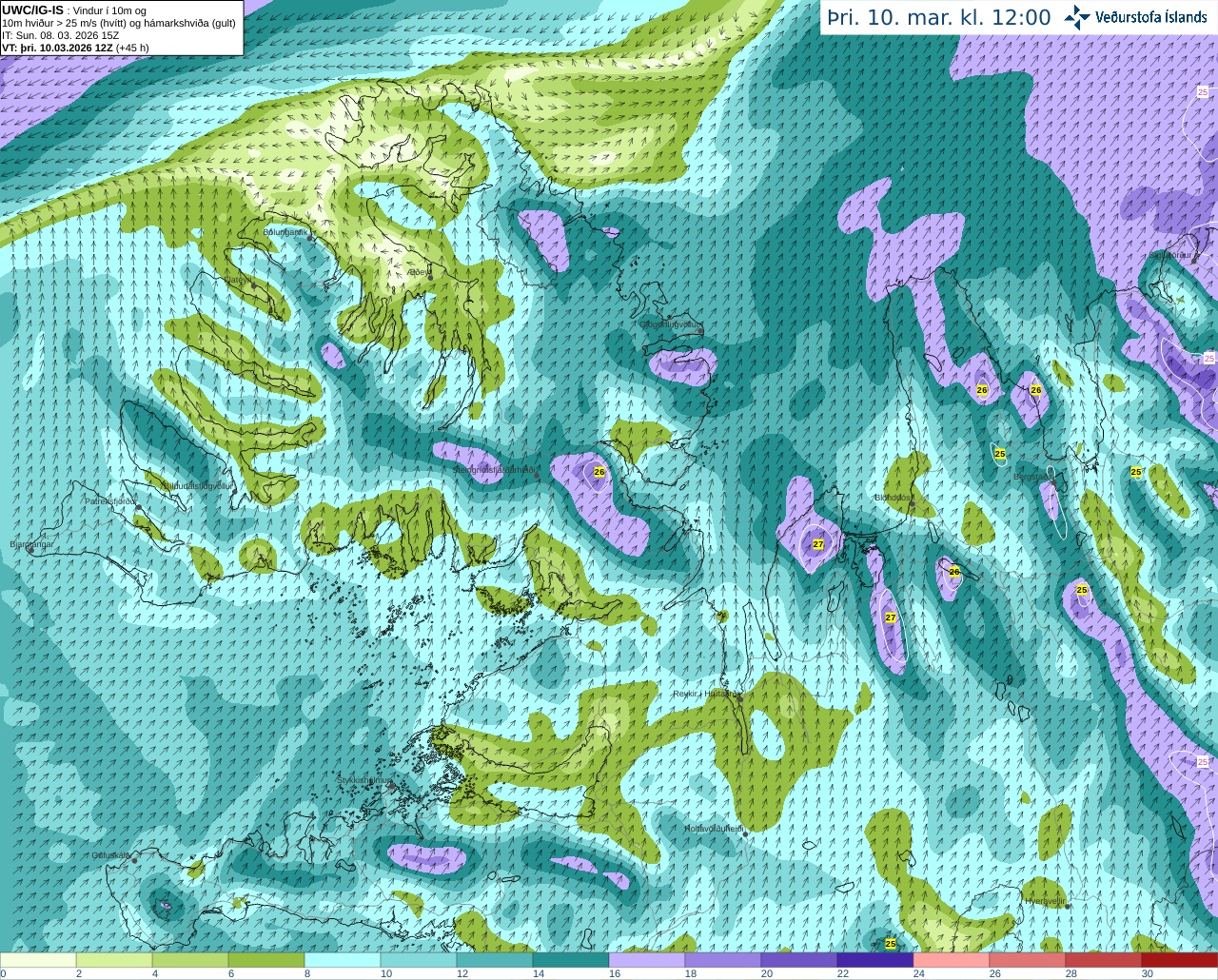Screen dimensions: 1218x980
Task: Pick the medium teal 12–14 legend swatch
Action: [x=495, y=960]
